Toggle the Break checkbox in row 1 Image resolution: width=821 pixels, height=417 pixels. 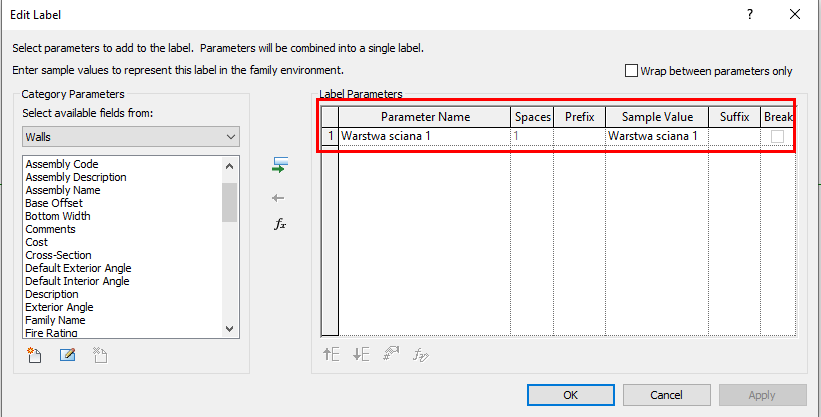coord(777,136)
